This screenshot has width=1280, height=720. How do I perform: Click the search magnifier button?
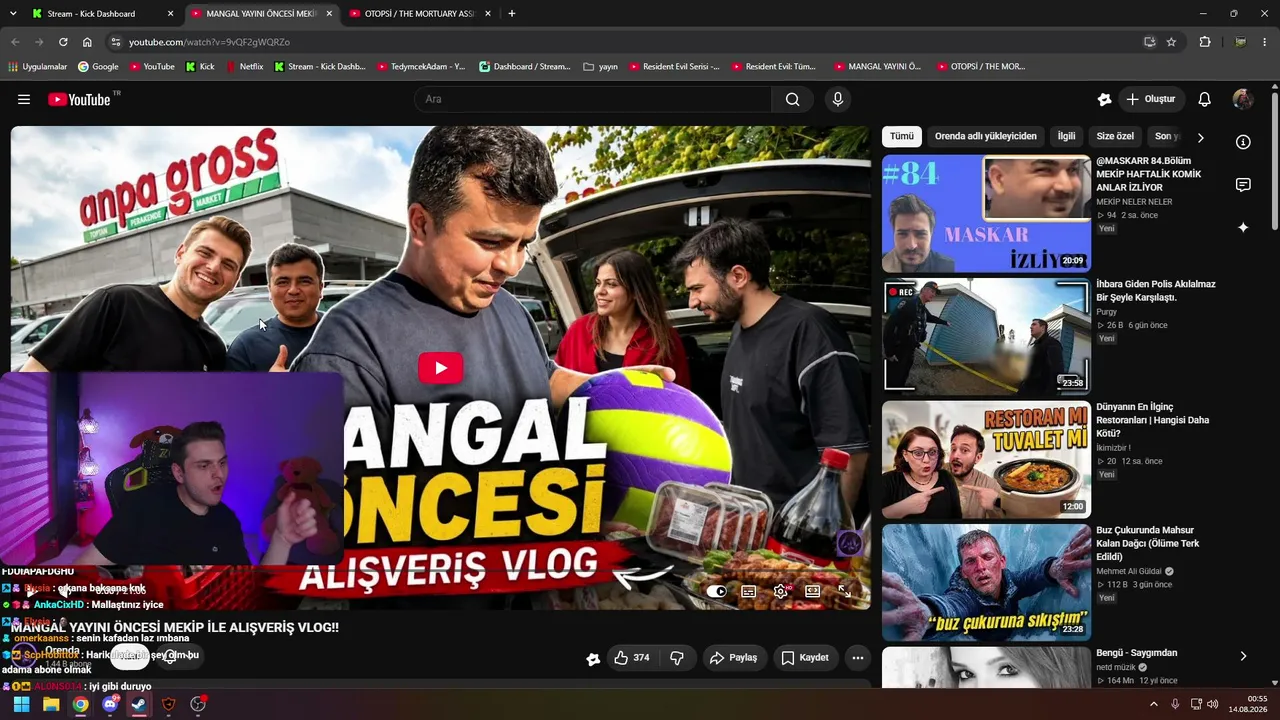(792, 99)
